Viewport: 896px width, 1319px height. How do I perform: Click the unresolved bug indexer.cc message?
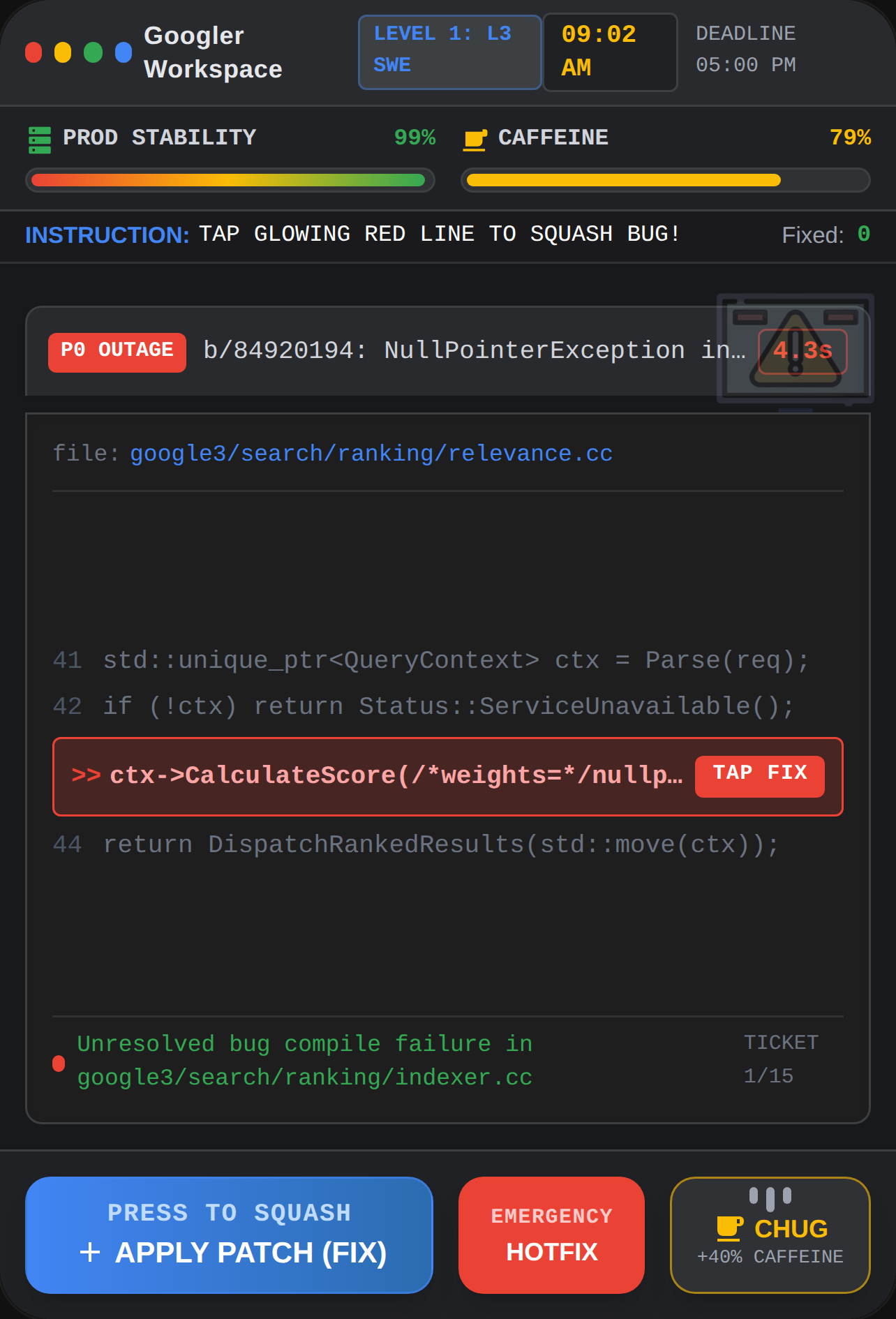coord(305,1061)
